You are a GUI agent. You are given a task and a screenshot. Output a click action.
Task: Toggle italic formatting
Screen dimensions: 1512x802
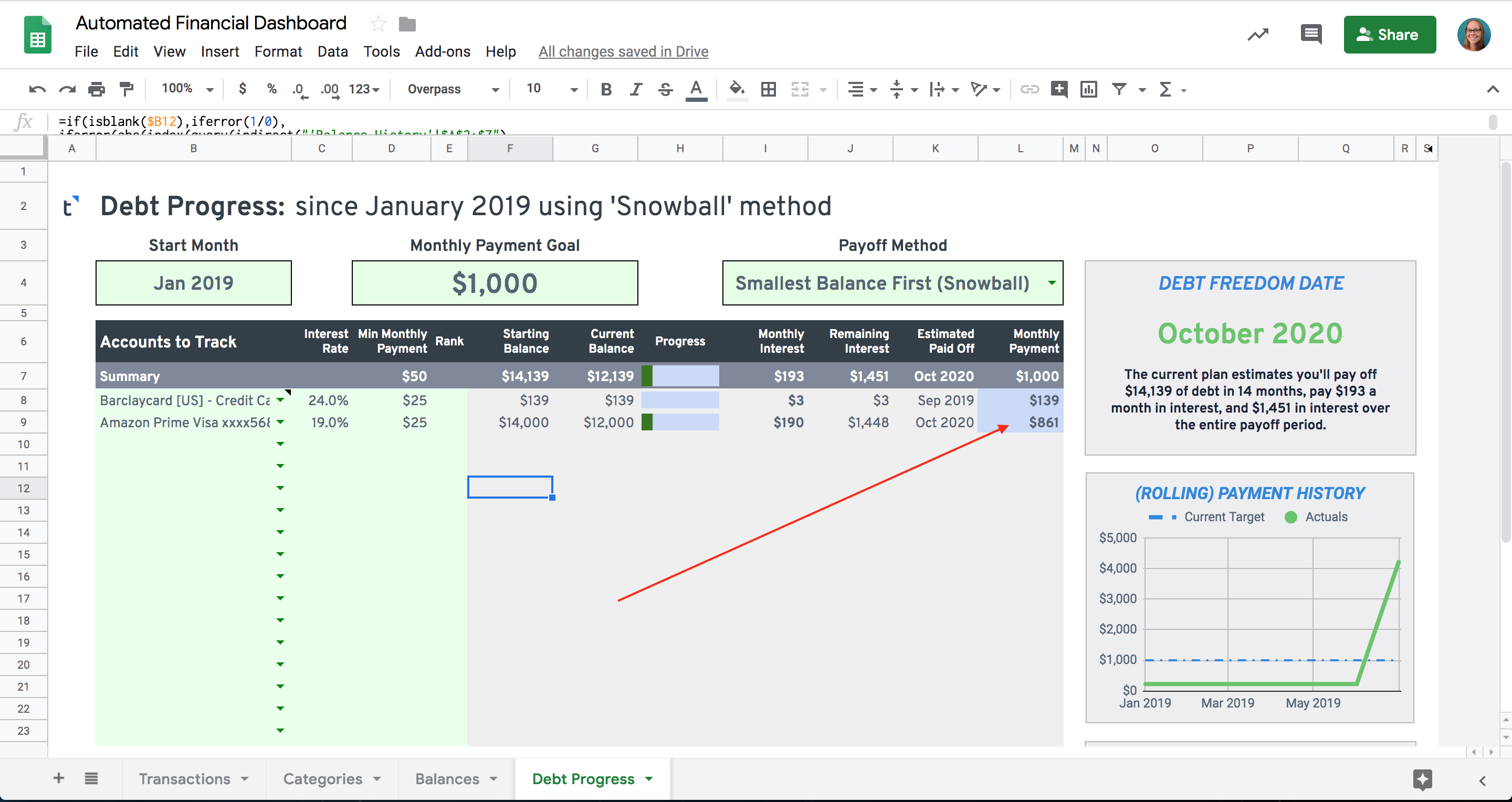pos(636,89)
